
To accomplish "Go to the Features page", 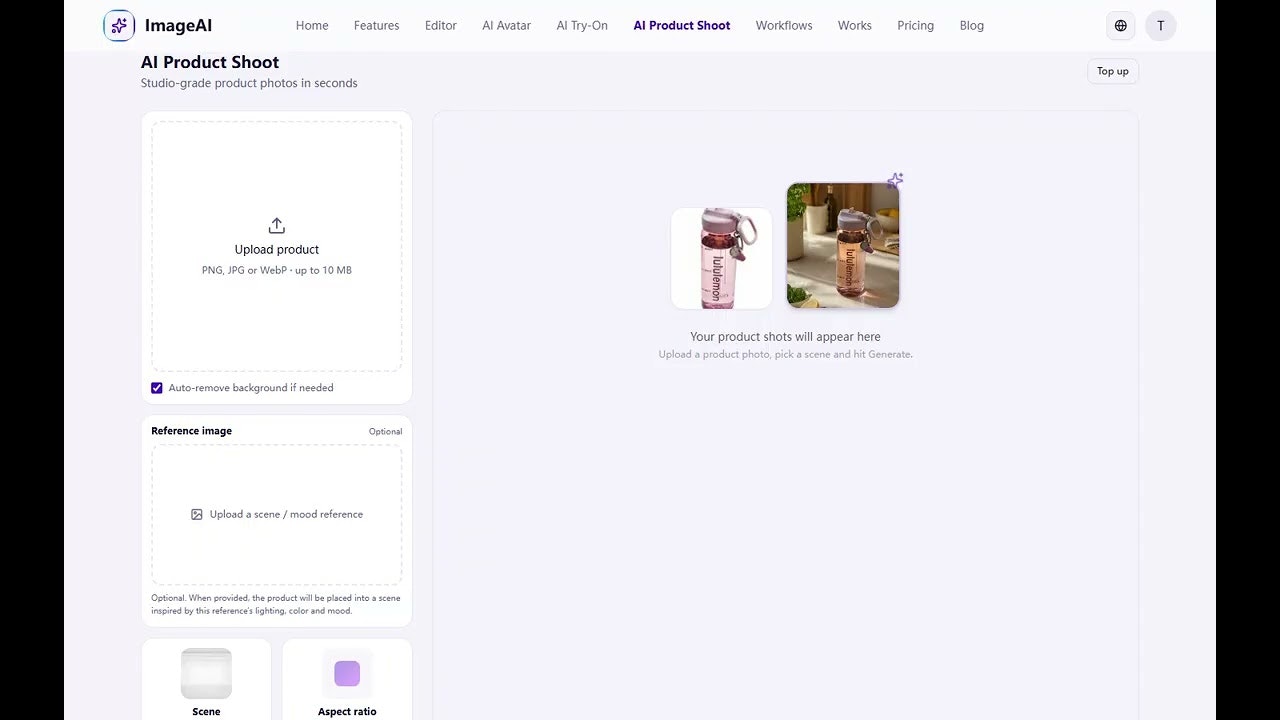I will pos(376,25).
